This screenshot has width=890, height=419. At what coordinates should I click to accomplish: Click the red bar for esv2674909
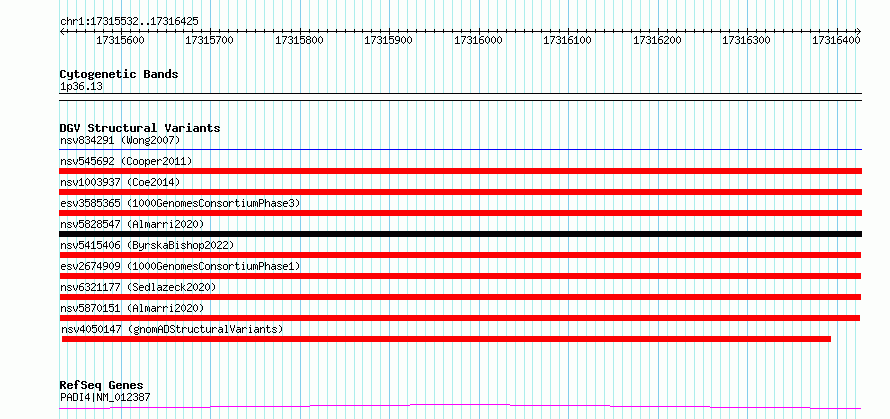(x=460, y=276)
